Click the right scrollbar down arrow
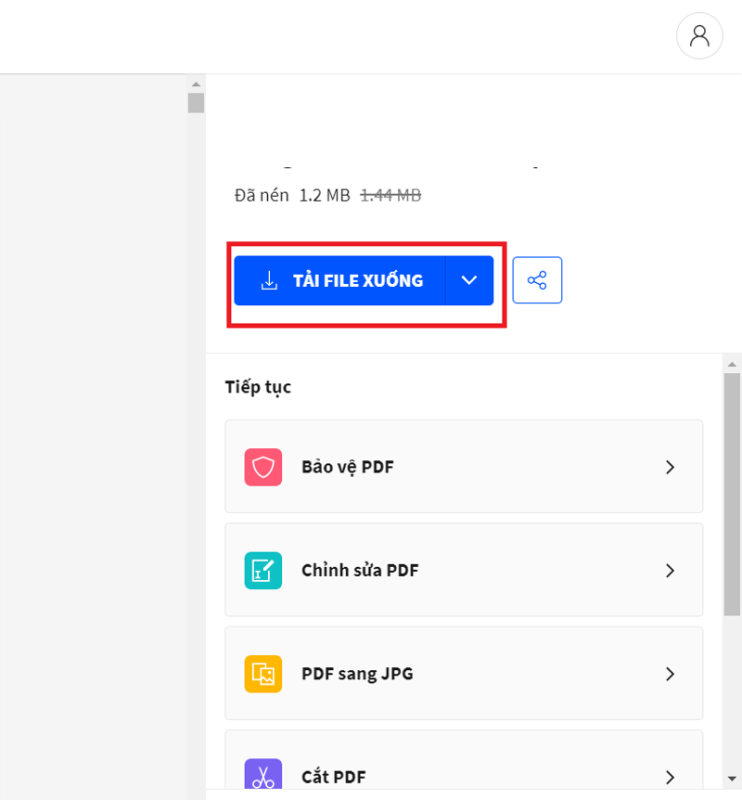742x800 pixels. [x=732, y=778]
